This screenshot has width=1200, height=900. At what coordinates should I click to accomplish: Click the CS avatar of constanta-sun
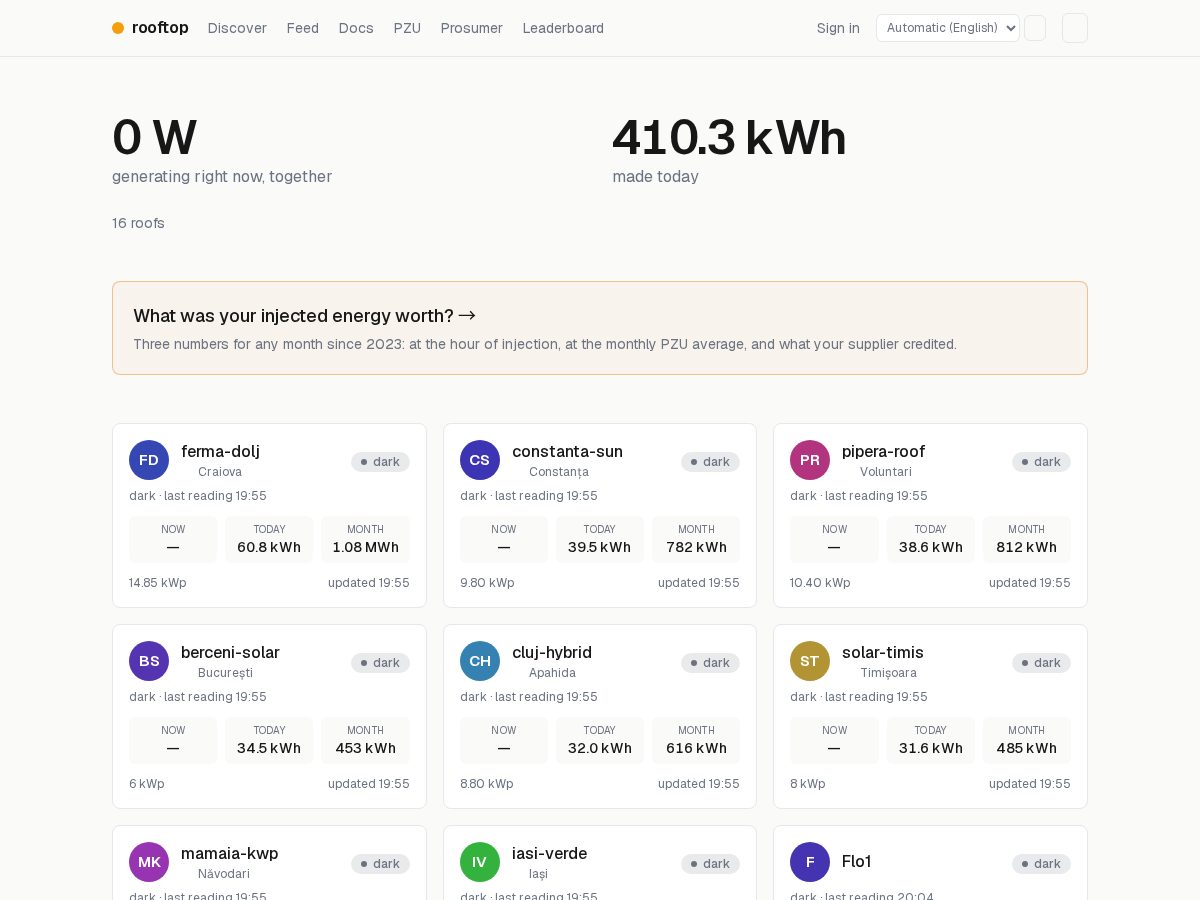pos(480,460)
